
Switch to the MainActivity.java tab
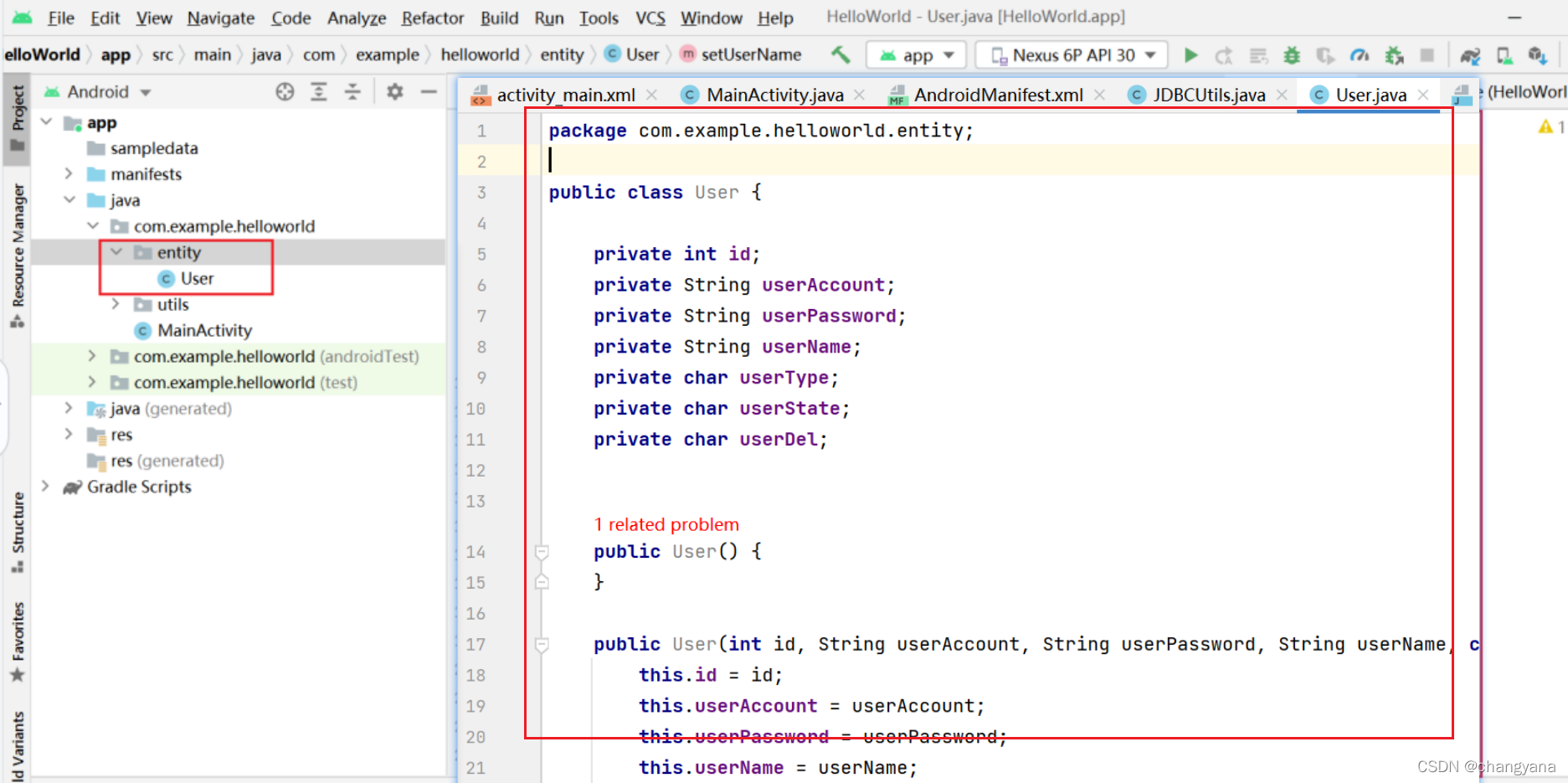click(774, 95)
